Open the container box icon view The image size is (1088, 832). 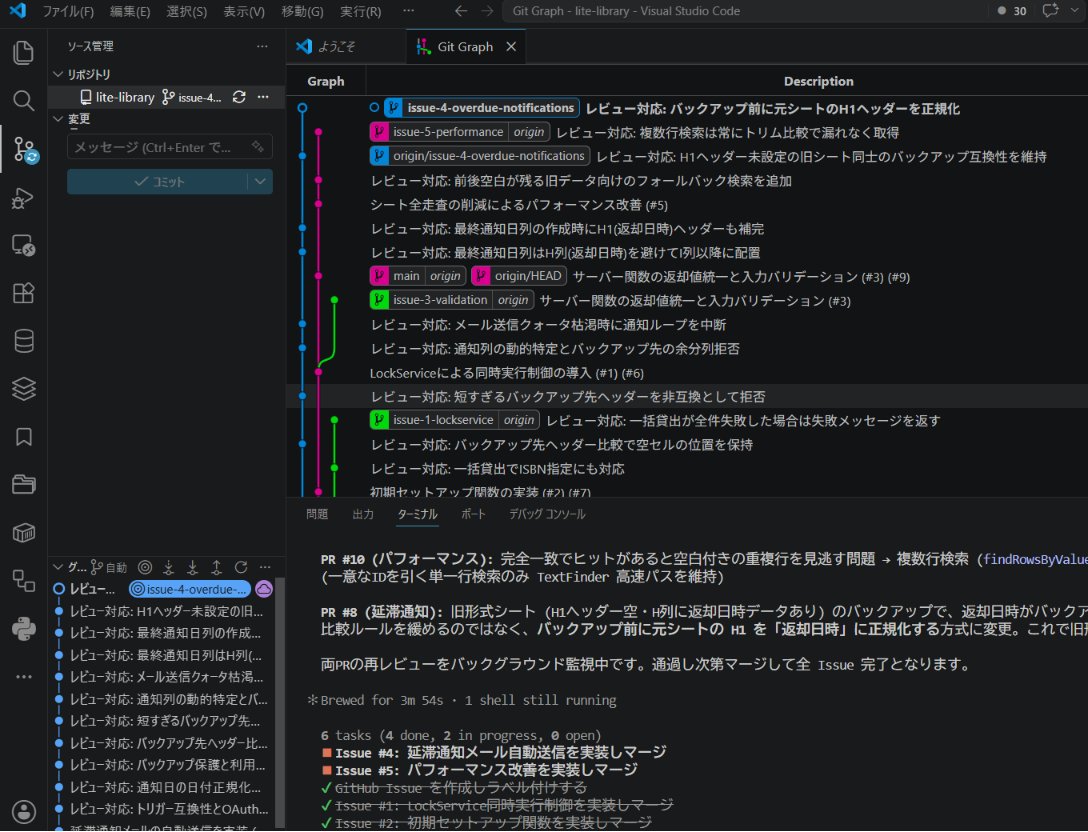24,532
